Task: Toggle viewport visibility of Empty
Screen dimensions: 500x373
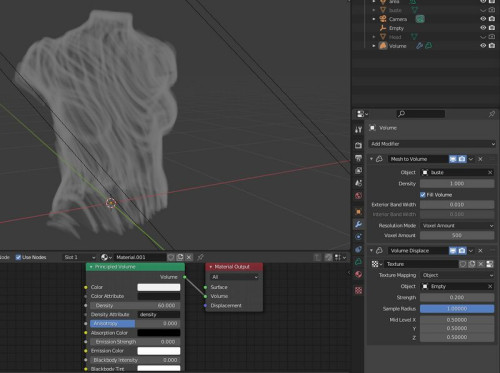Action: point(483,28)
